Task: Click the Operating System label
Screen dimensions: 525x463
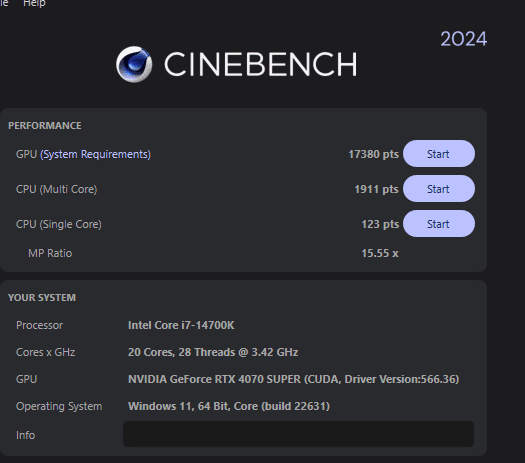Action: pyautogui.click(x=59, y=406)
